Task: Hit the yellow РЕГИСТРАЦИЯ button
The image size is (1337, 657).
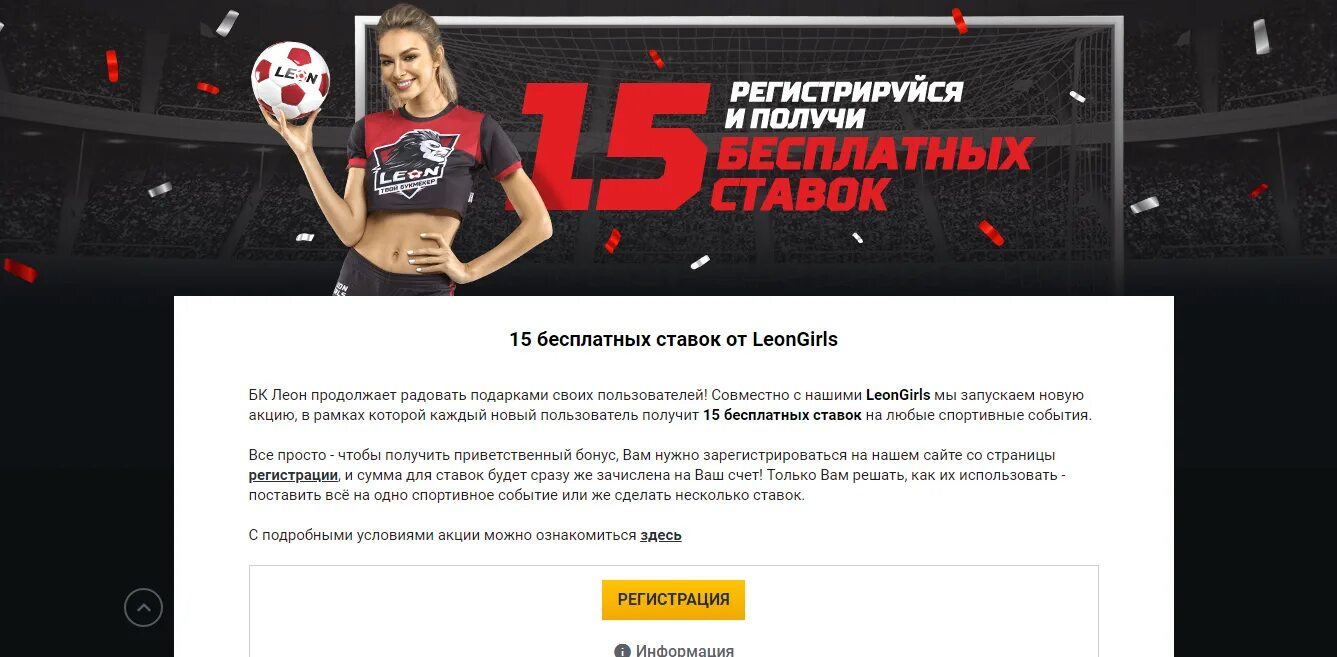Action: 673,600
